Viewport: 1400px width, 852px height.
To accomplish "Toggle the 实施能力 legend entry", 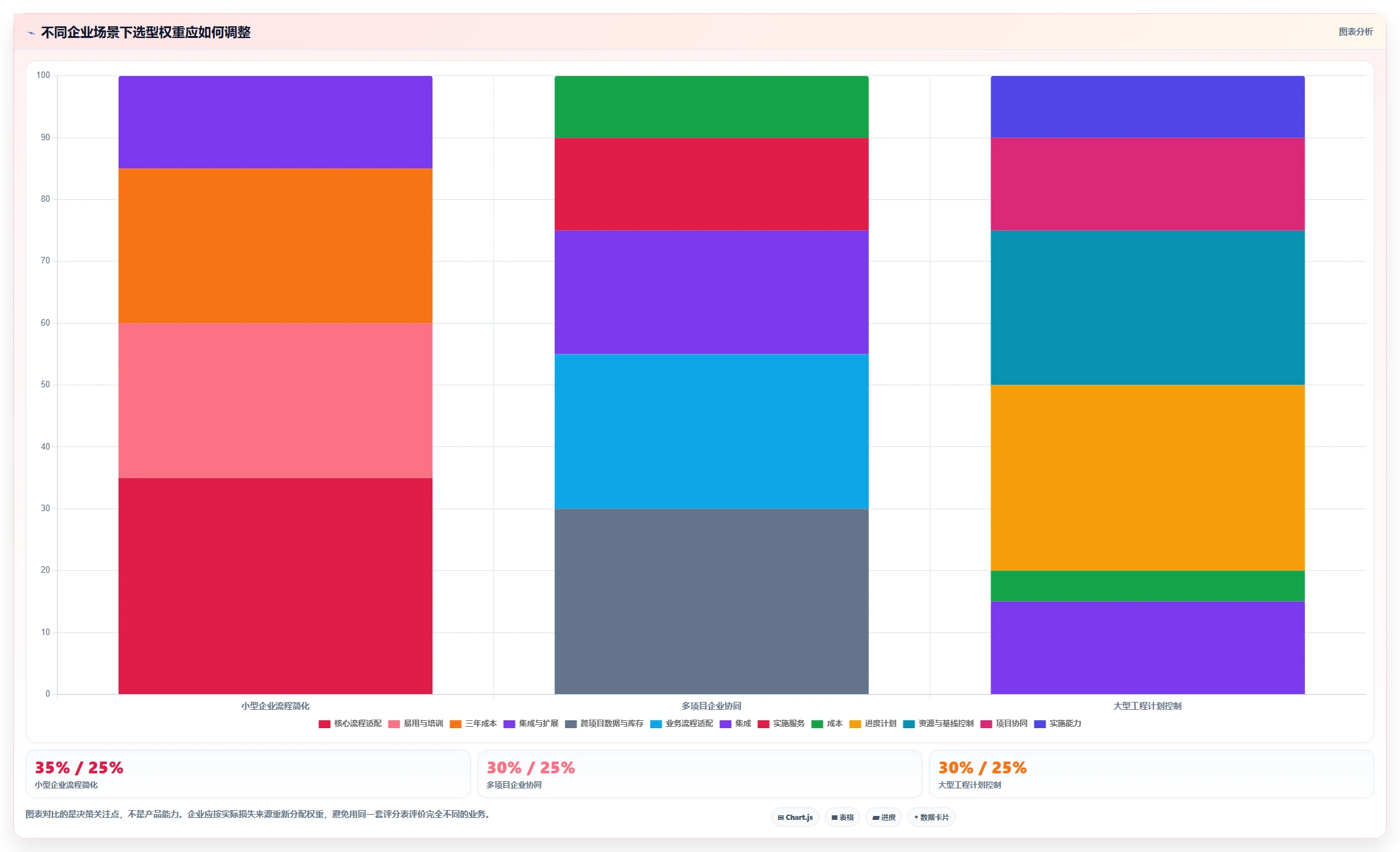I will pyautogui.click(x=1057, y=724).
